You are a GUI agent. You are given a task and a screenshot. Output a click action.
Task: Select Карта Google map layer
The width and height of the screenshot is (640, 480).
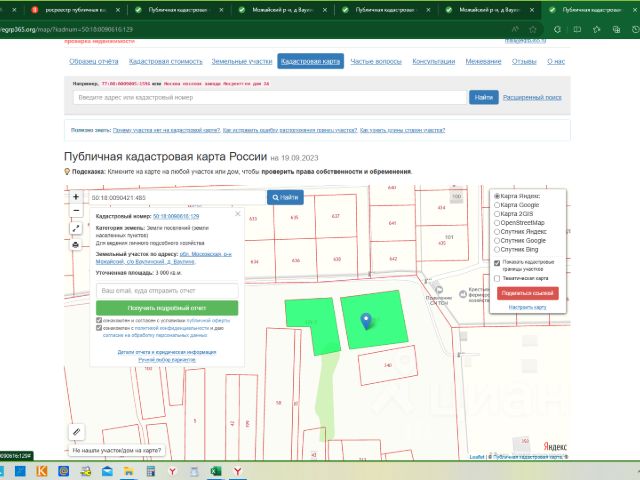497,205
